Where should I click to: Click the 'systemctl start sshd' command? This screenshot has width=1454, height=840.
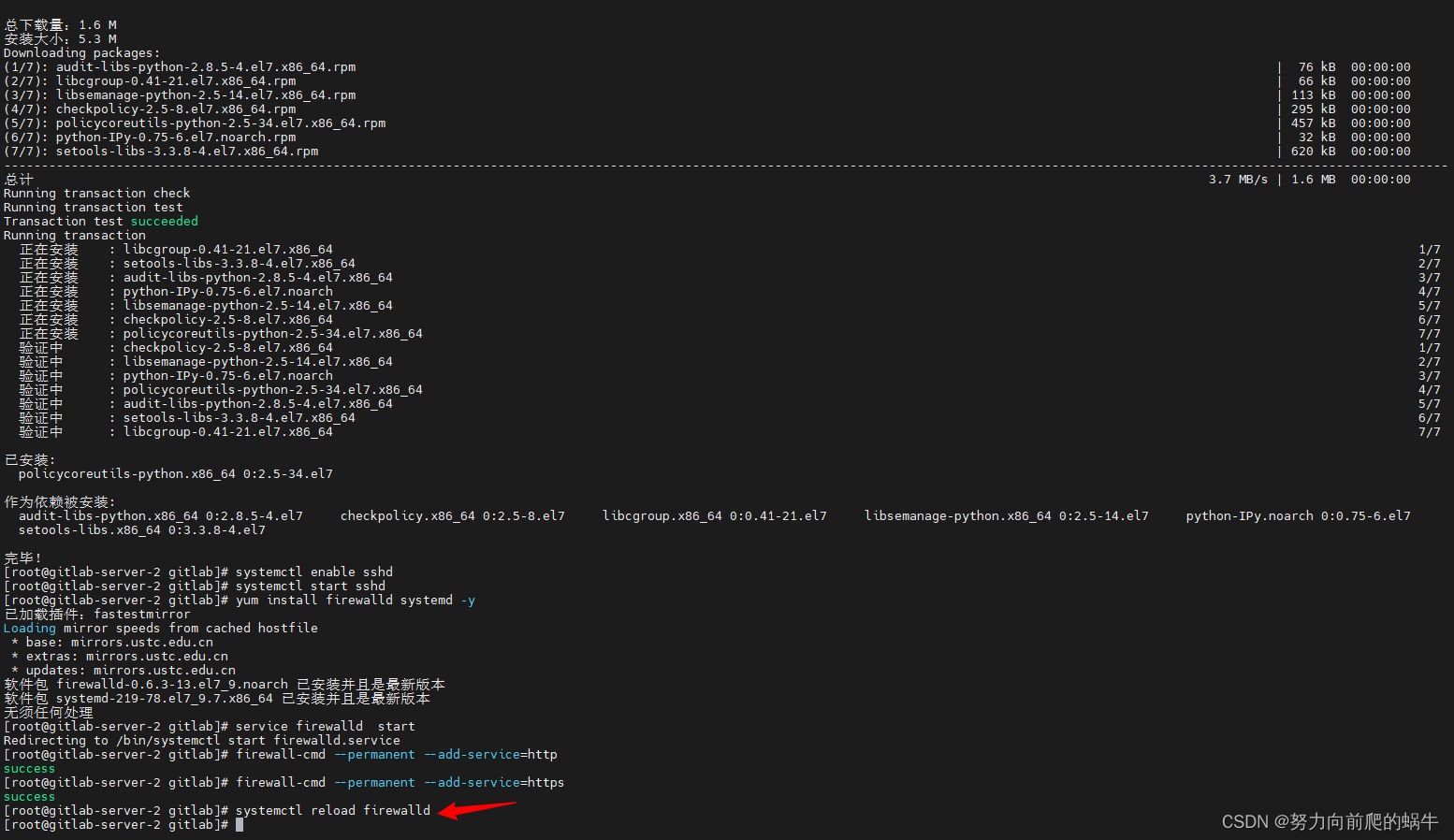311,587
